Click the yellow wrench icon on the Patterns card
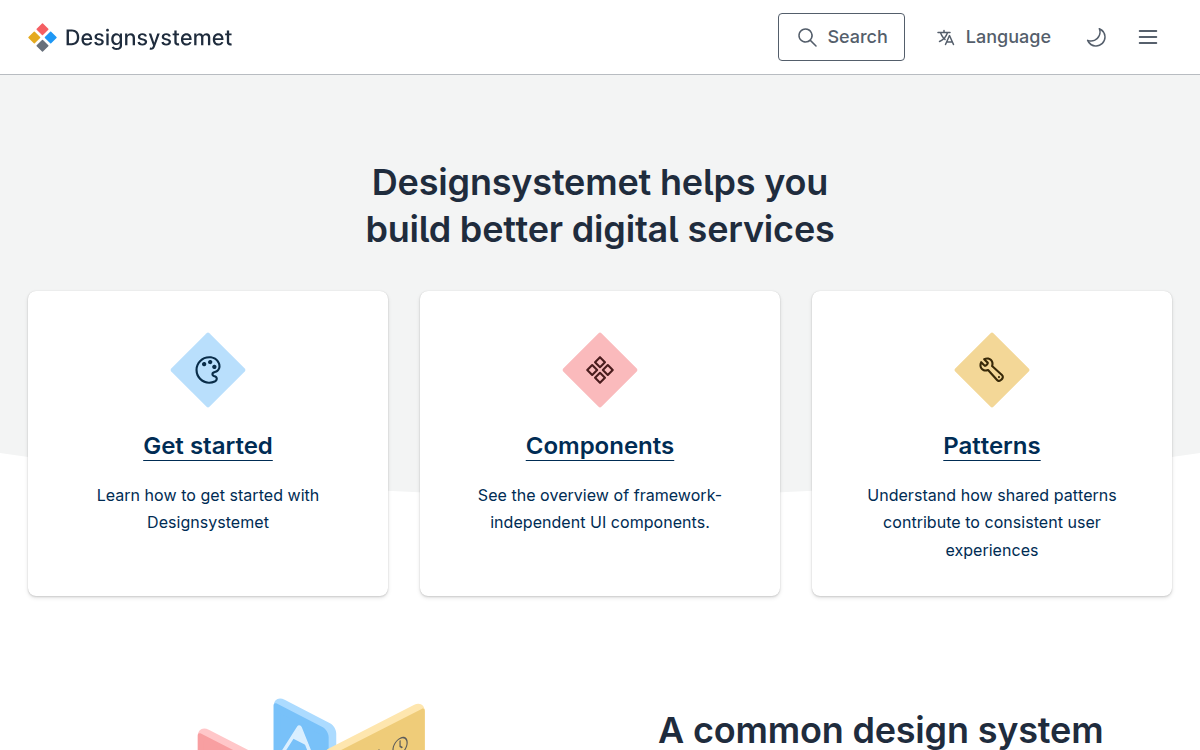1200x750 pixels. pyautogui.click(x=992, y=370)
